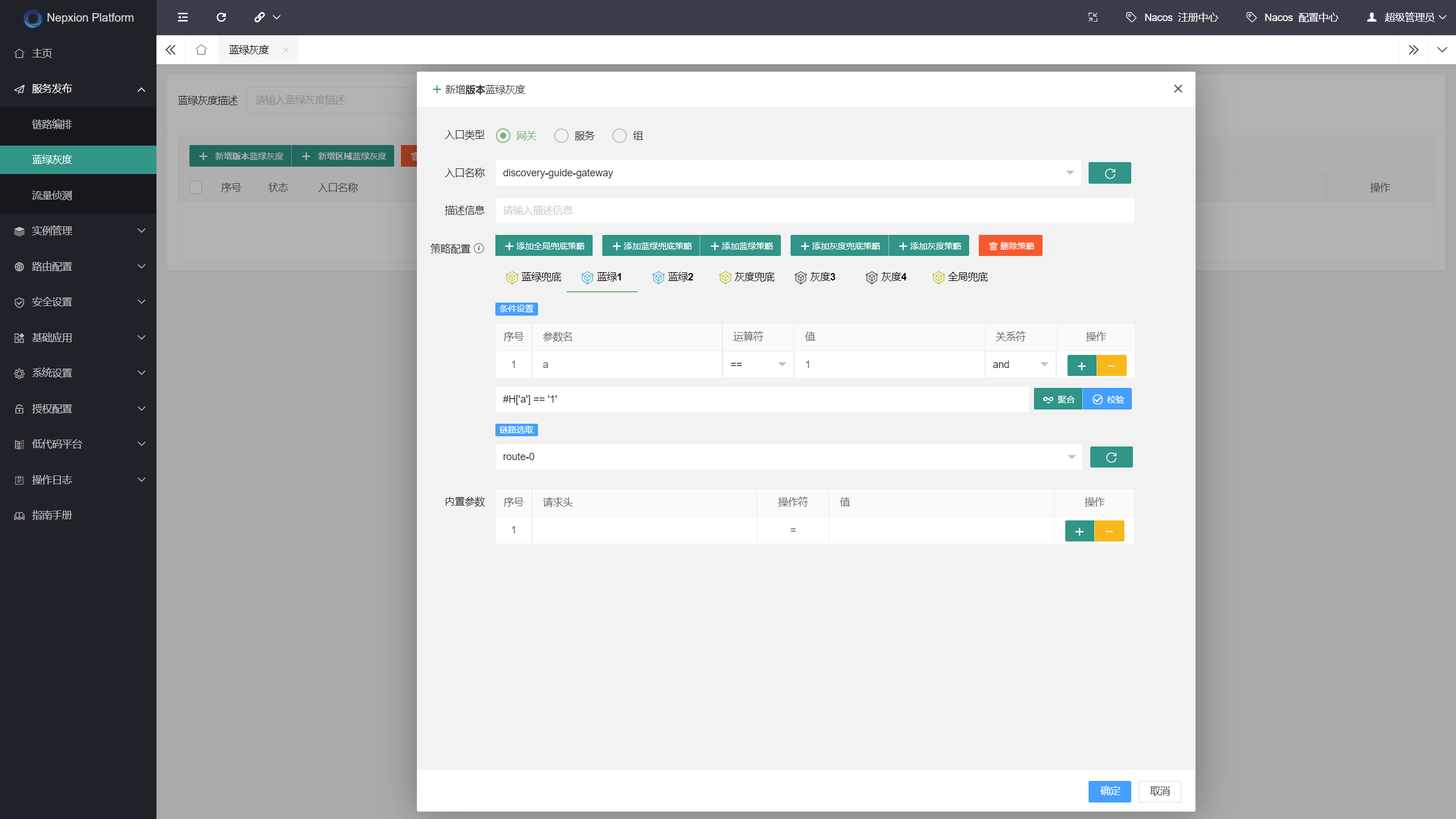Click the refresh icon beside route-0 dropdown
Screen dimensions: 1456x819
1111,457
